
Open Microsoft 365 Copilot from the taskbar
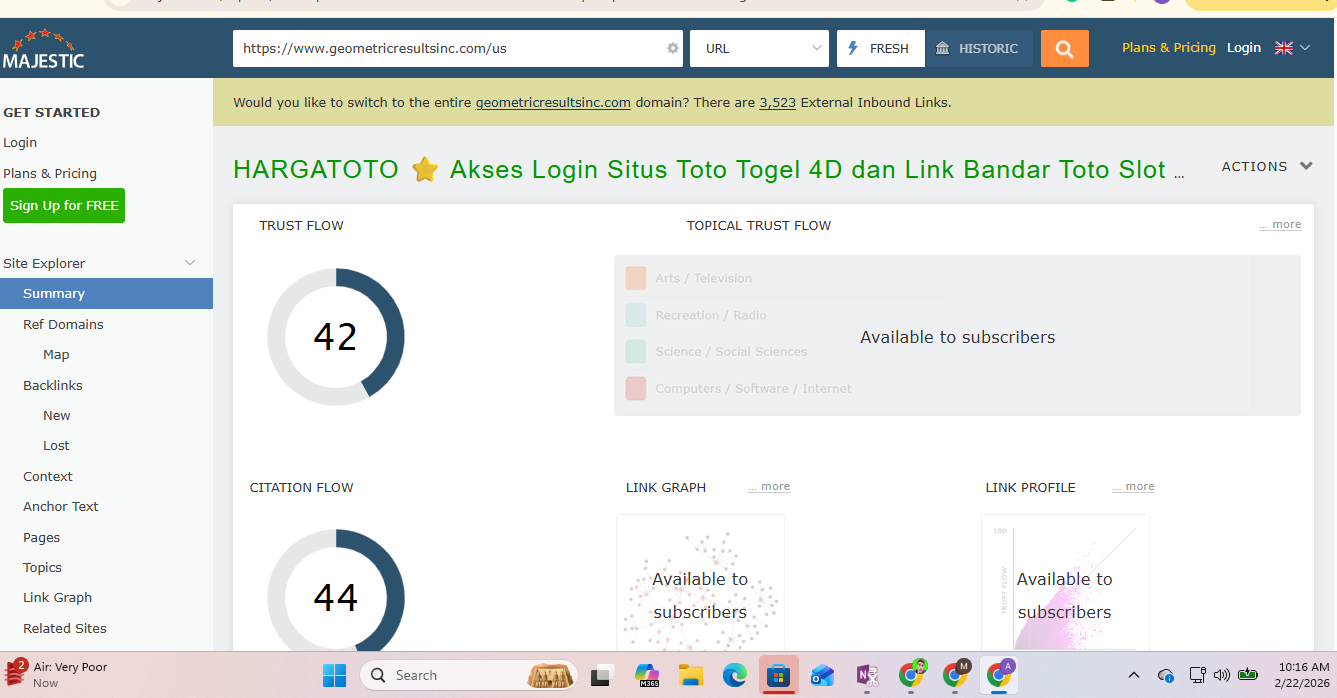pyautogui.click(x=647, y=675)
